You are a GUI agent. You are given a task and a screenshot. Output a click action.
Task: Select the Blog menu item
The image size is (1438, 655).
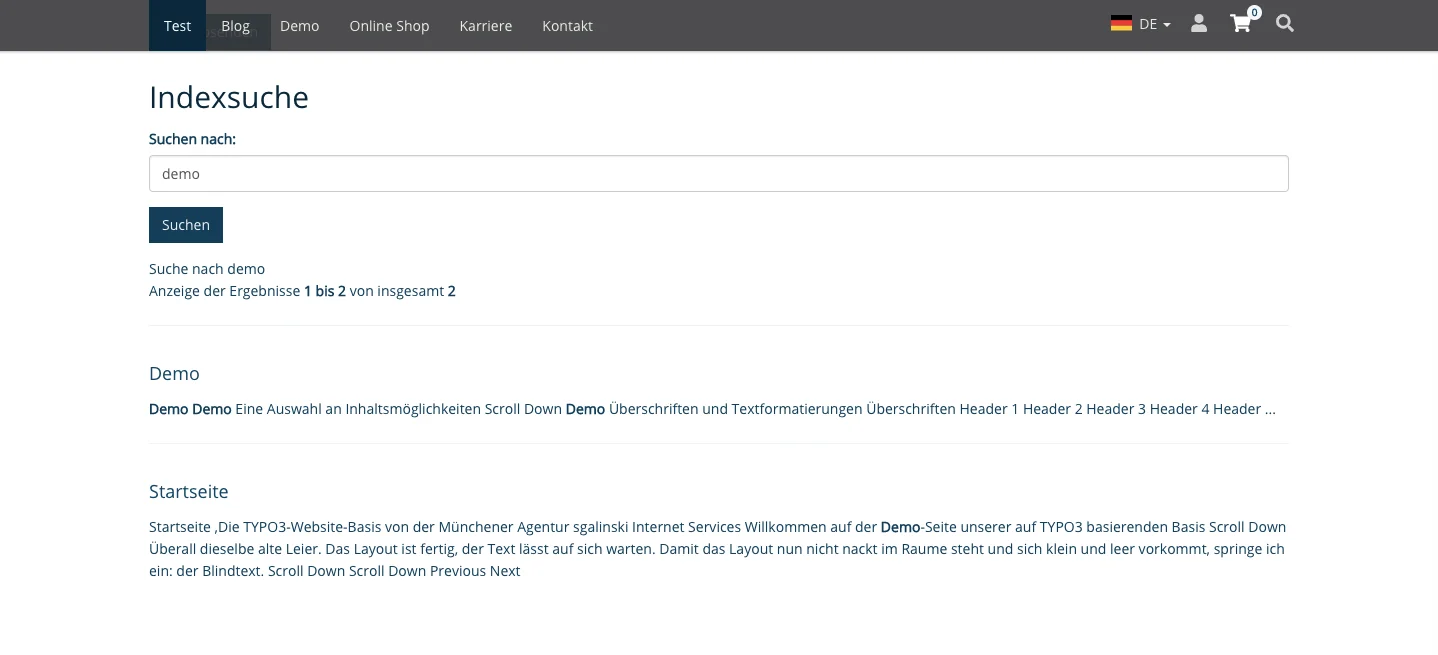point(235,26)
